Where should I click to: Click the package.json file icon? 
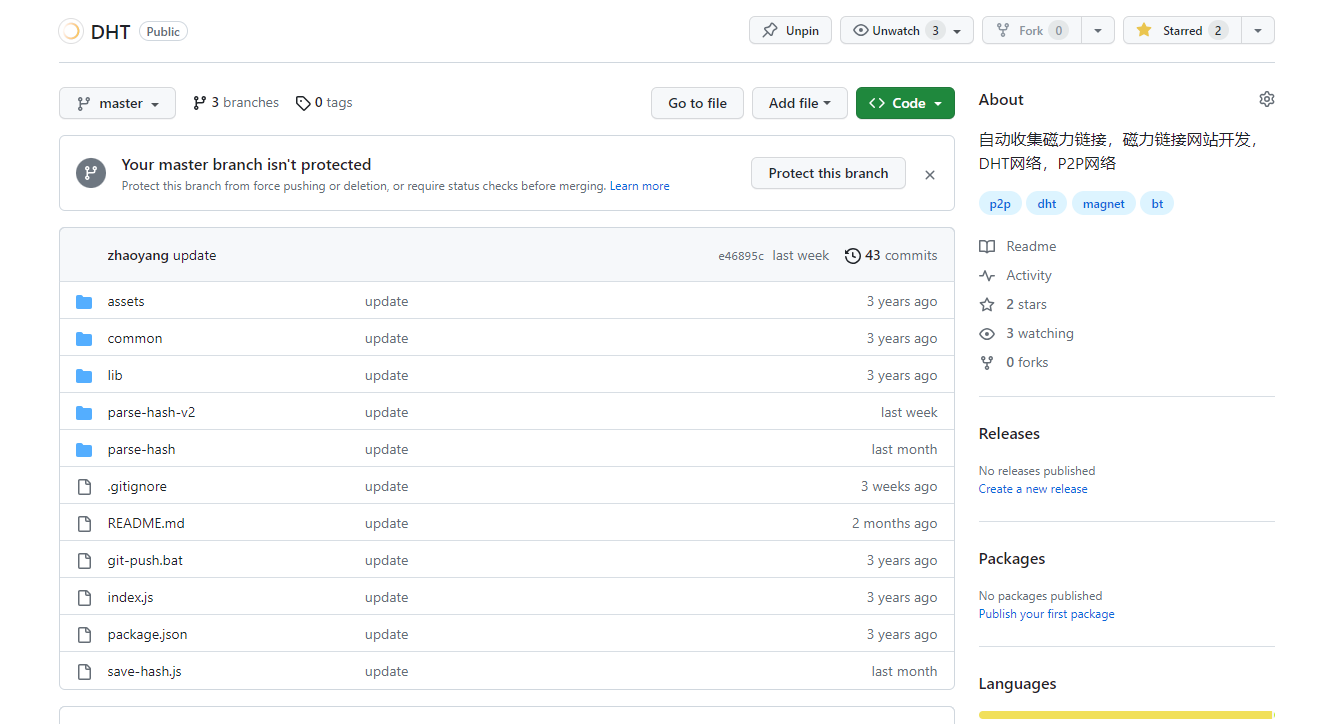pos(84,635)
